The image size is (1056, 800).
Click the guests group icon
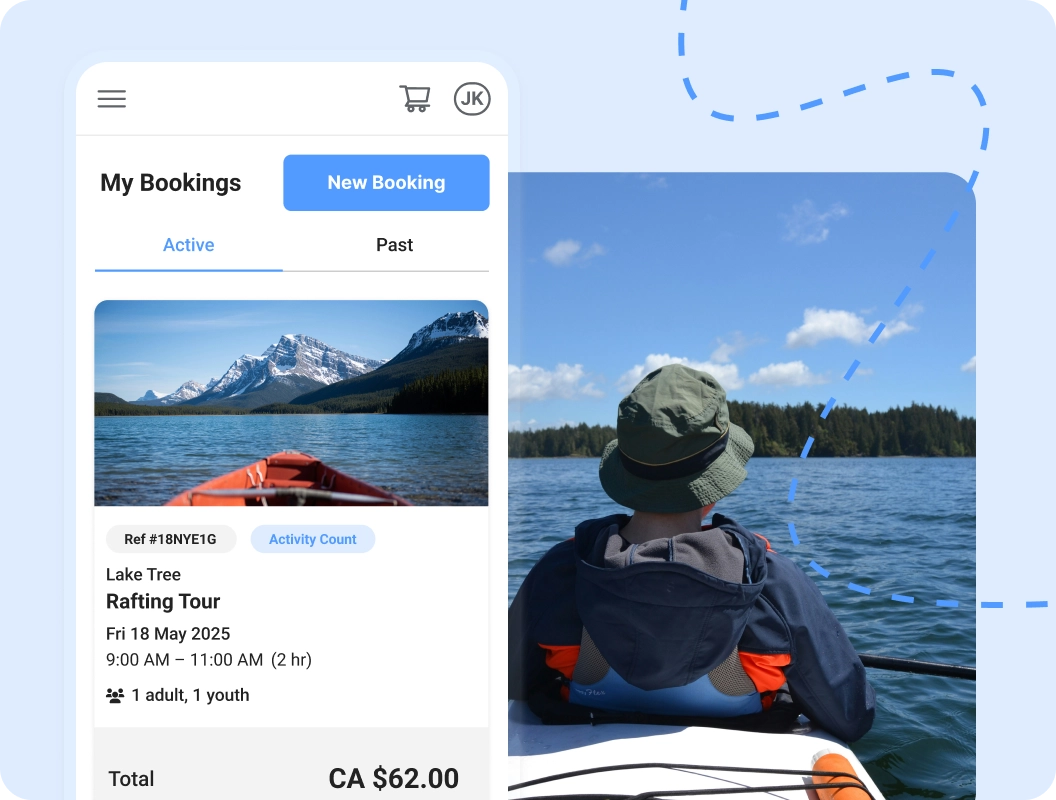point(115,696)
